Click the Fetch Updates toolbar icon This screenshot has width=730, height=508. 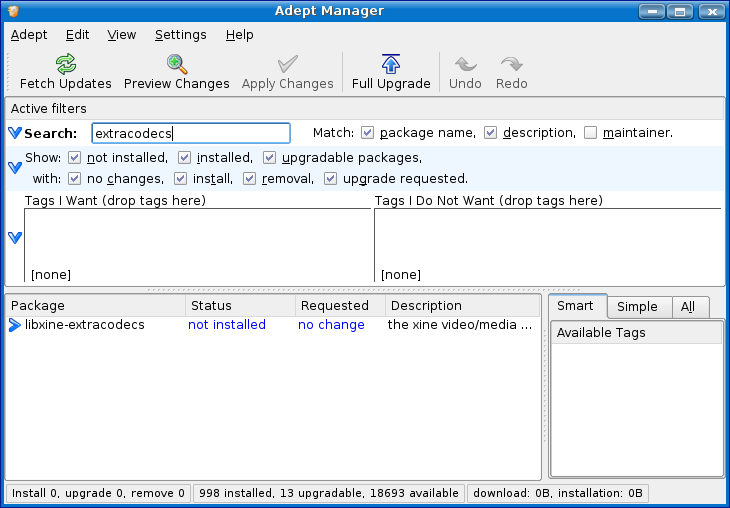(x=66, y=64)
